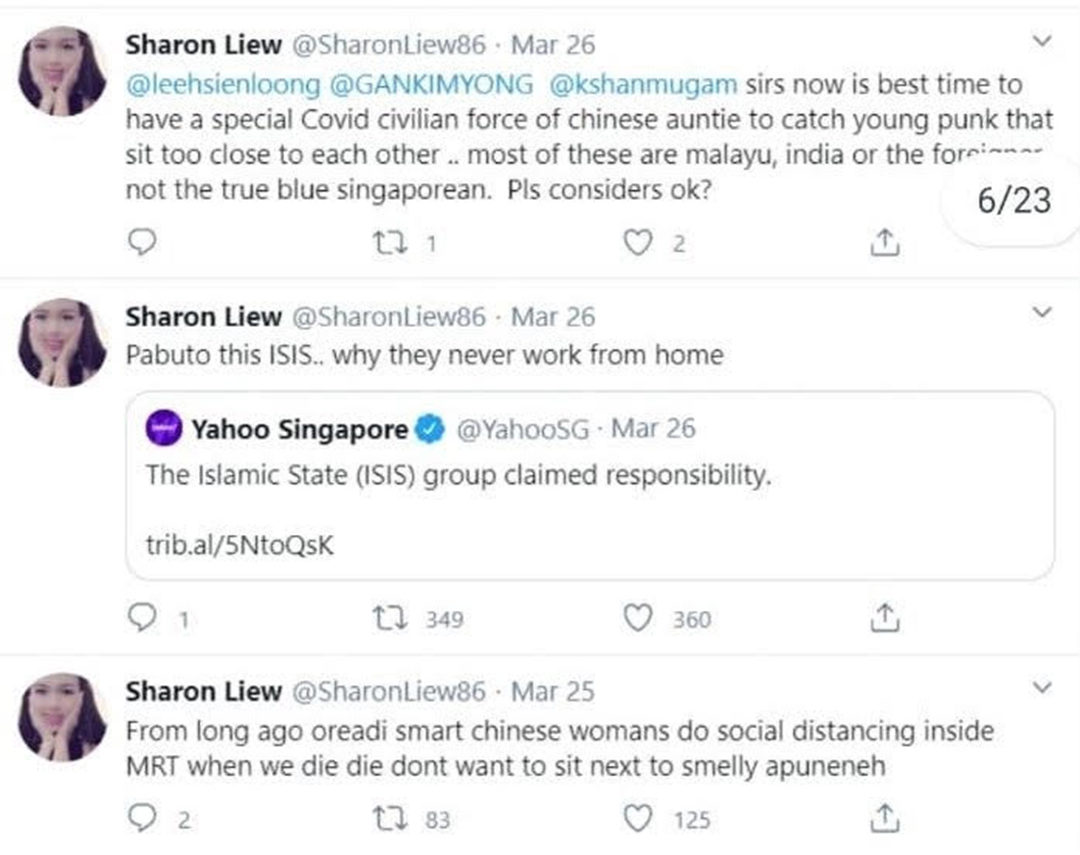1080x855 pixels.
Task: Open Sharon Liew's avatar on first tweet
Action: (x=63, y=70)
